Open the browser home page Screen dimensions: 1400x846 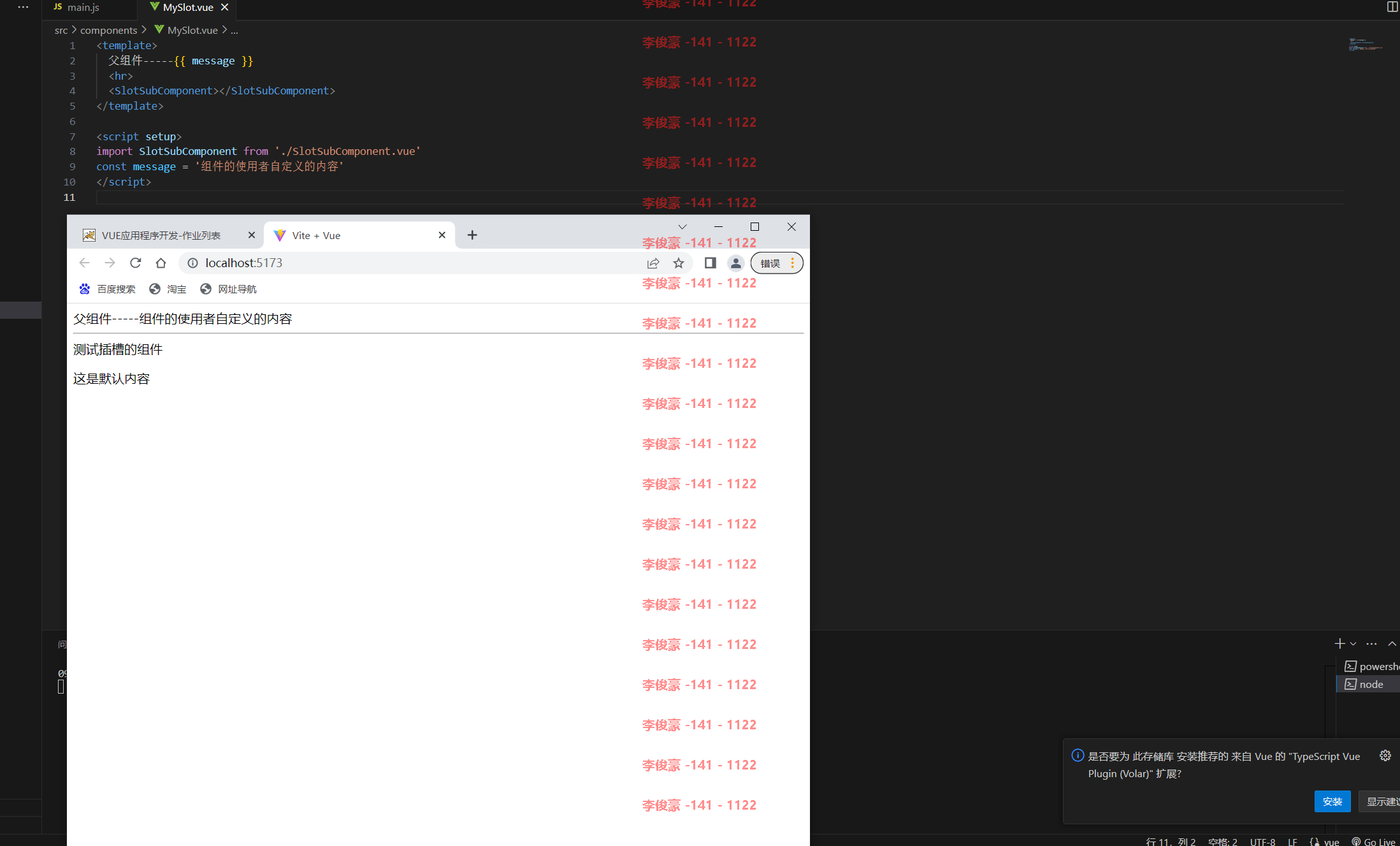pyautogui.click(x=161, y=263)
